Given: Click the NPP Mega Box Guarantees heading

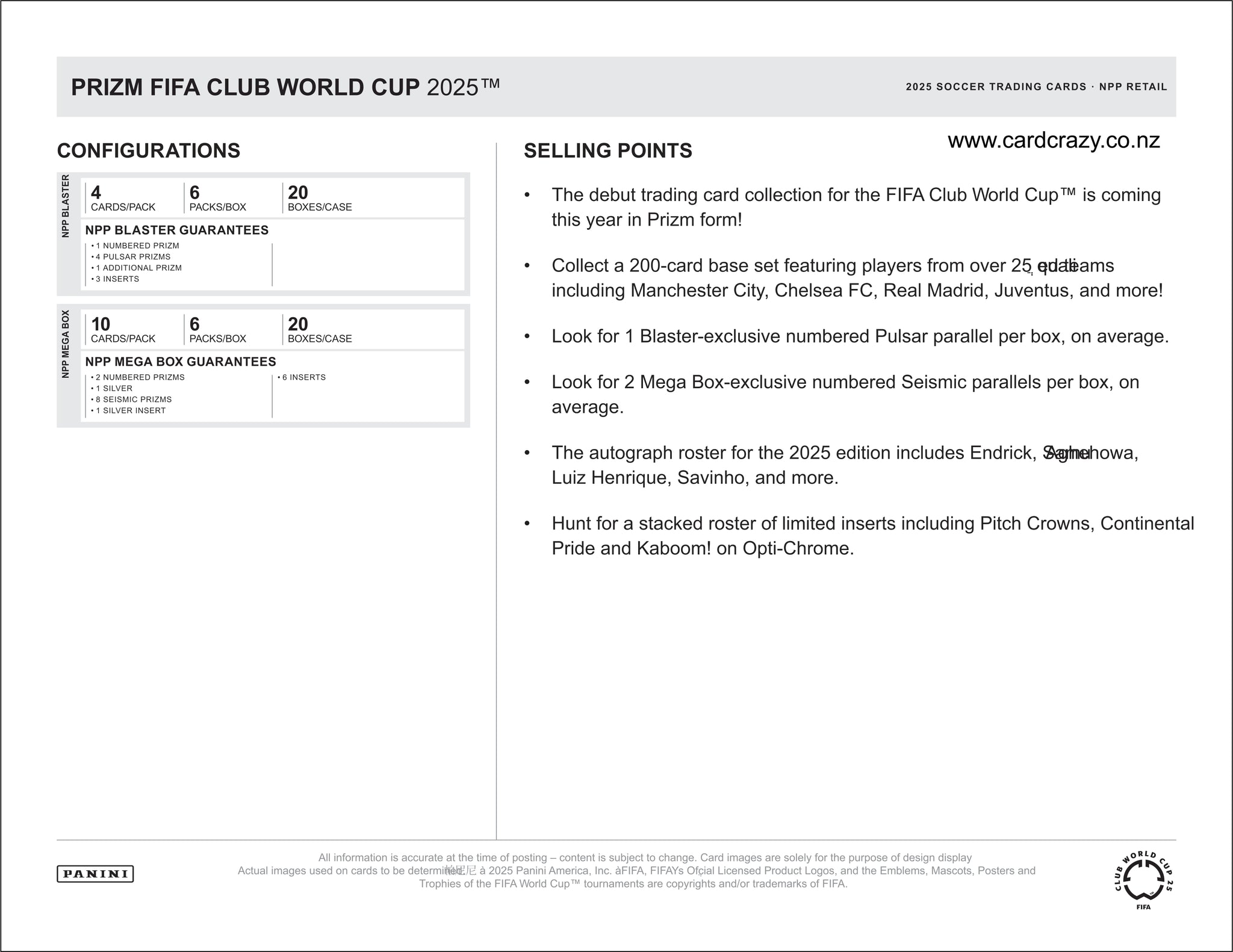Looking at the screenshot, I should (x=181, y=362).
